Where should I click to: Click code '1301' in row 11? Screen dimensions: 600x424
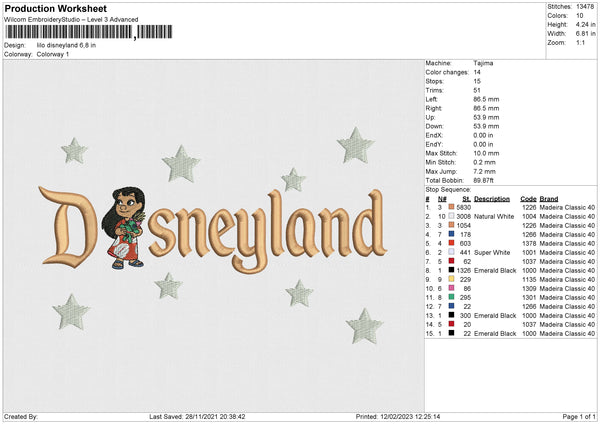(x=529, y=298)
